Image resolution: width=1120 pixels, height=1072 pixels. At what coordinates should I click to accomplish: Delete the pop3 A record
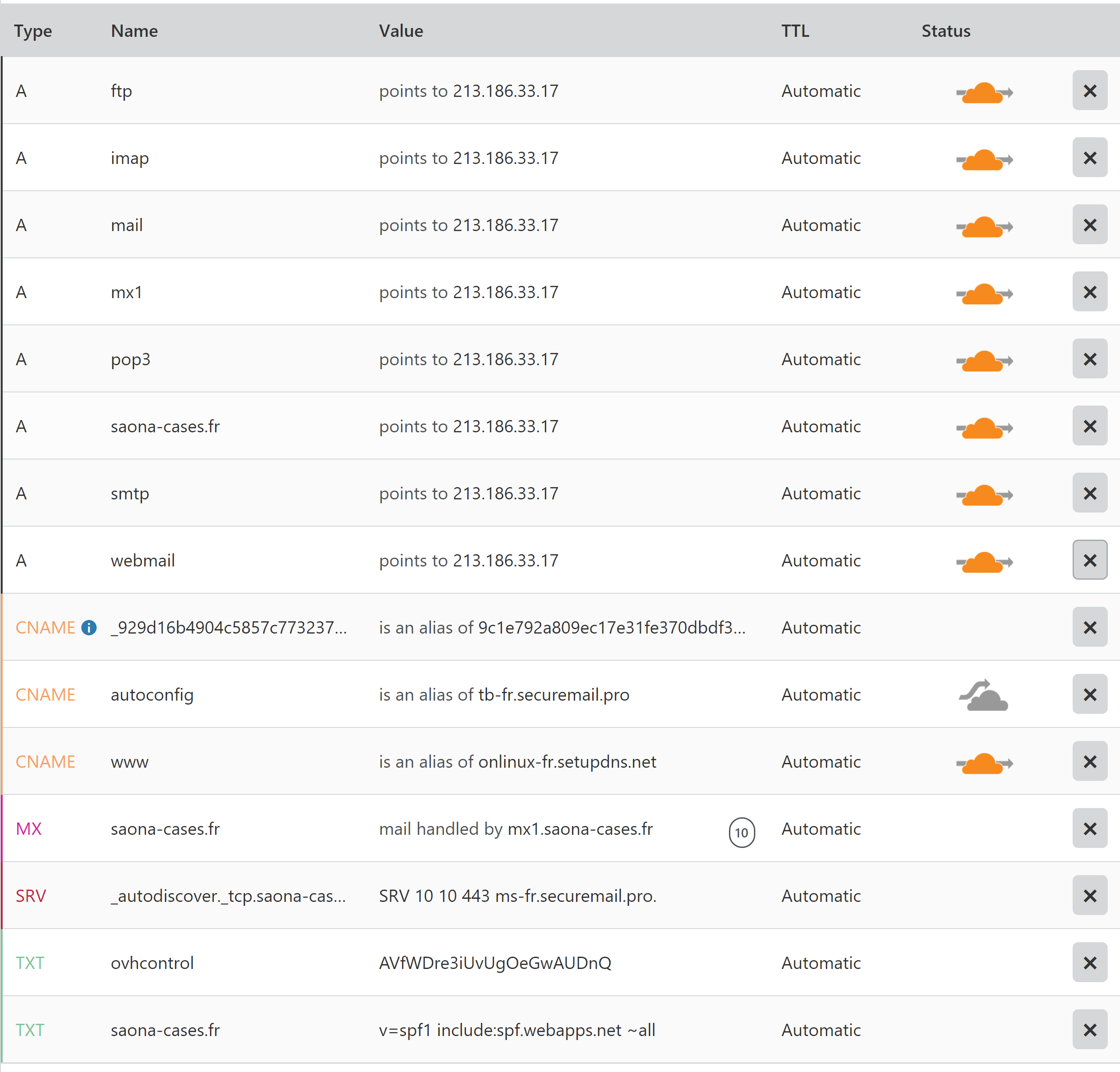tap(1089, 359)
